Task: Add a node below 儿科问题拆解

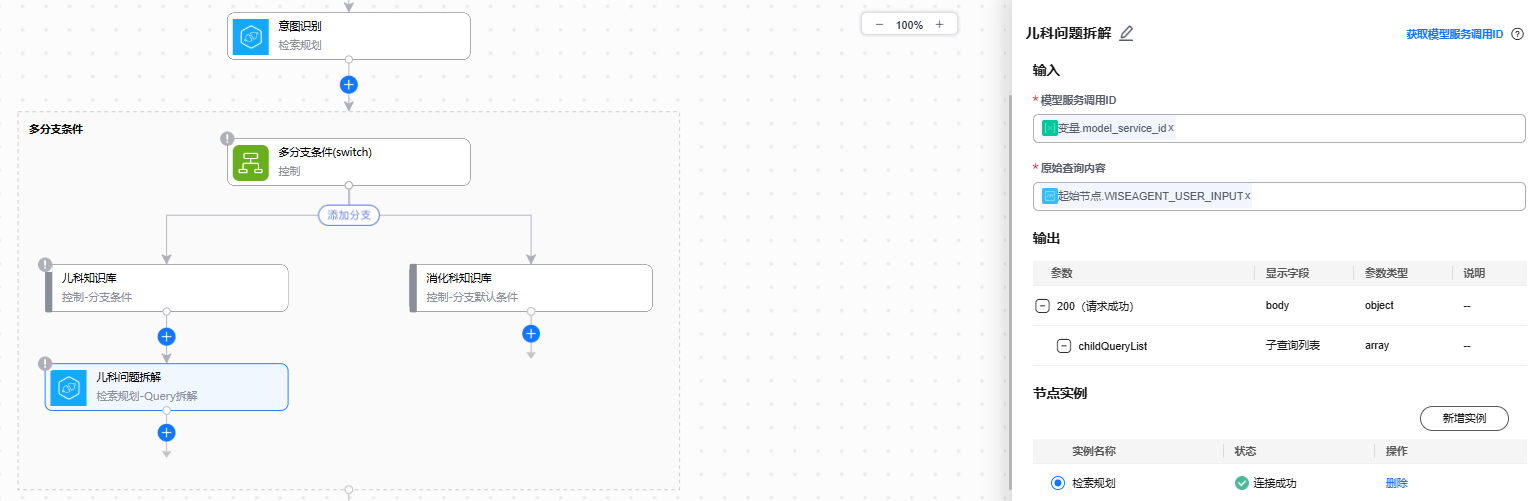Action: (167, 432)
